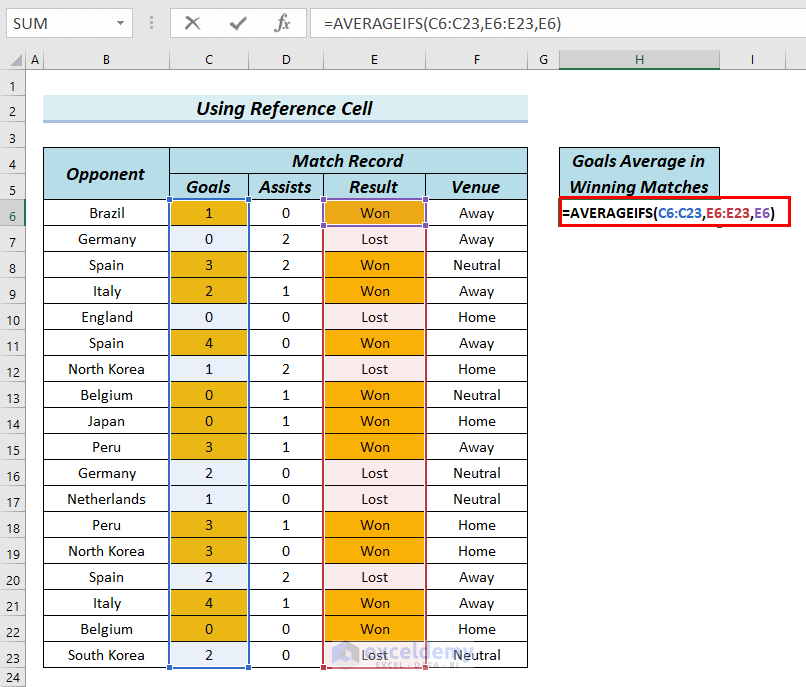Image resolution: width=806 pixels, height=687 pixels.
Task: Select column H header
Action: click(639, 60)
